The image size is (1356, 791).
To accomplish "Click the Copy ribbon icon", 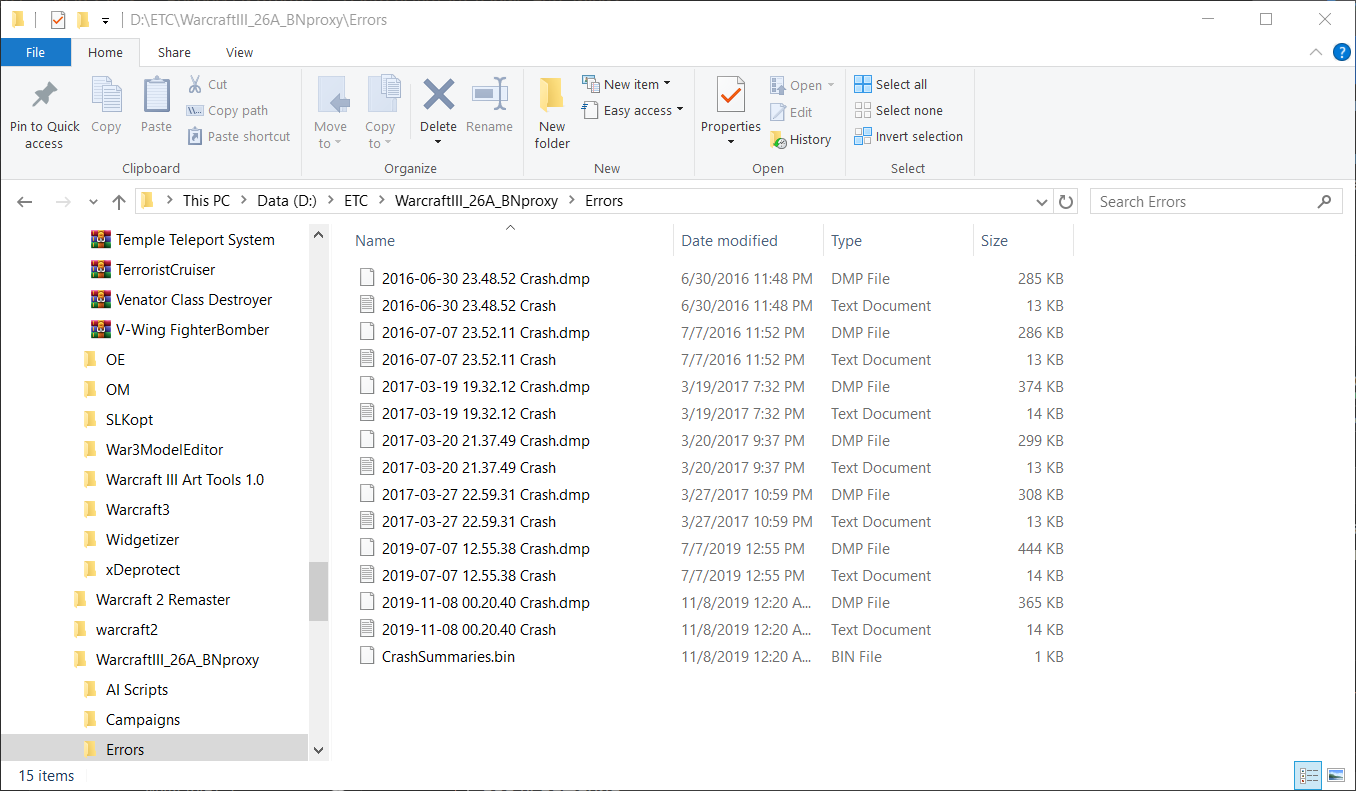I will click(106, 97).
